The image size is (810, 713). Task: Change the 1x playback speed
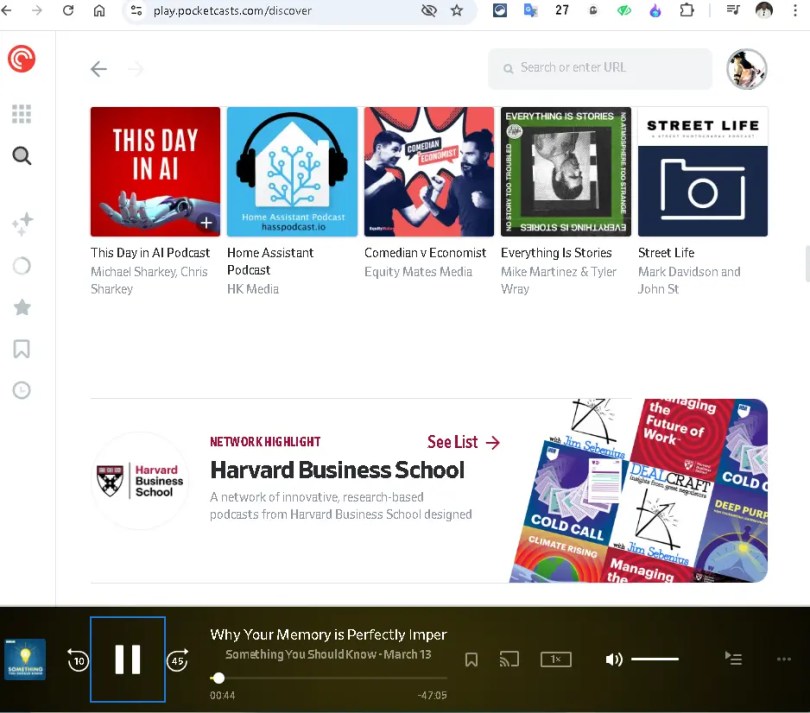coord(556,659)
